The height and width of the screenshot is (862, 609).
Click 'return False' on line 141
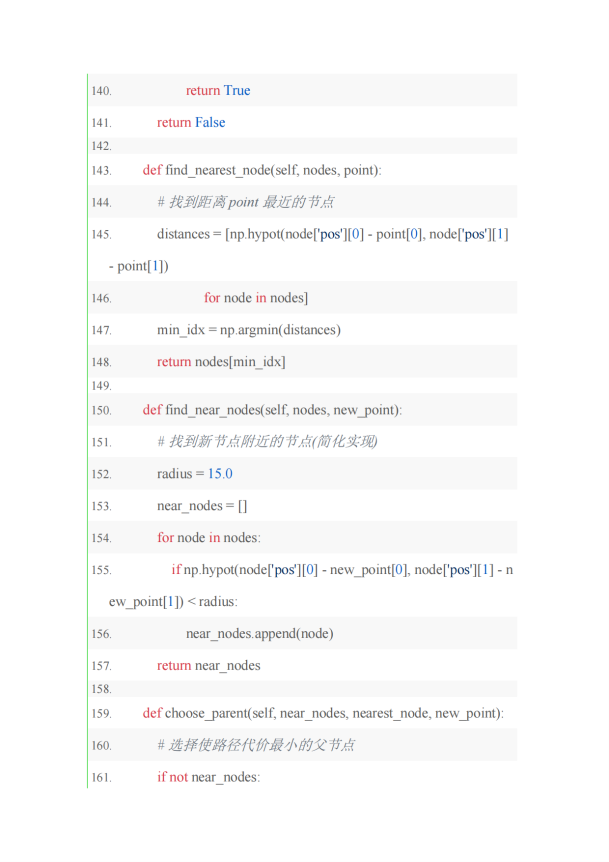coord(191,122)
